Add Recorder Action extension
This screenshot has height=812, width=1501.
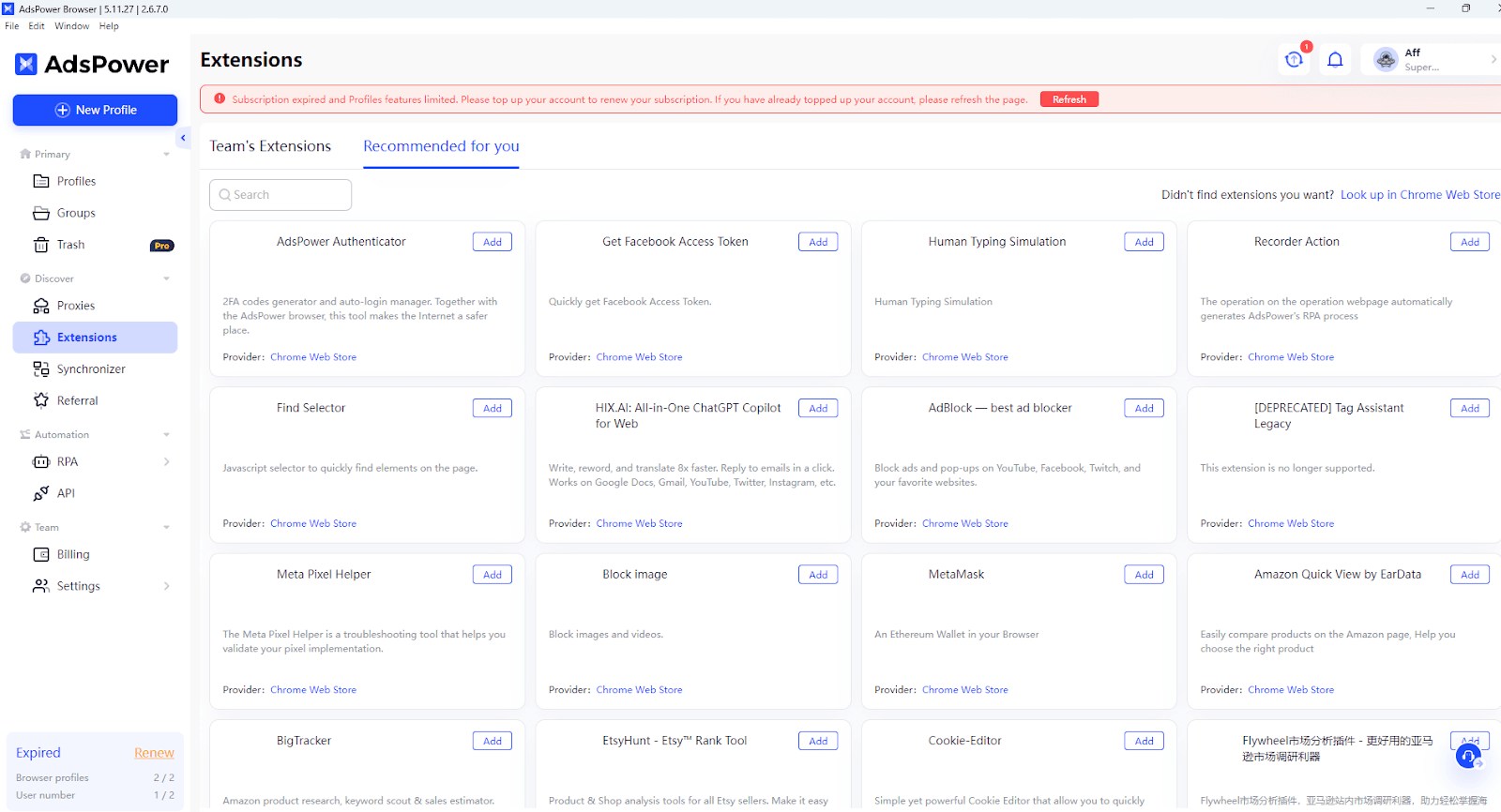1470,242
